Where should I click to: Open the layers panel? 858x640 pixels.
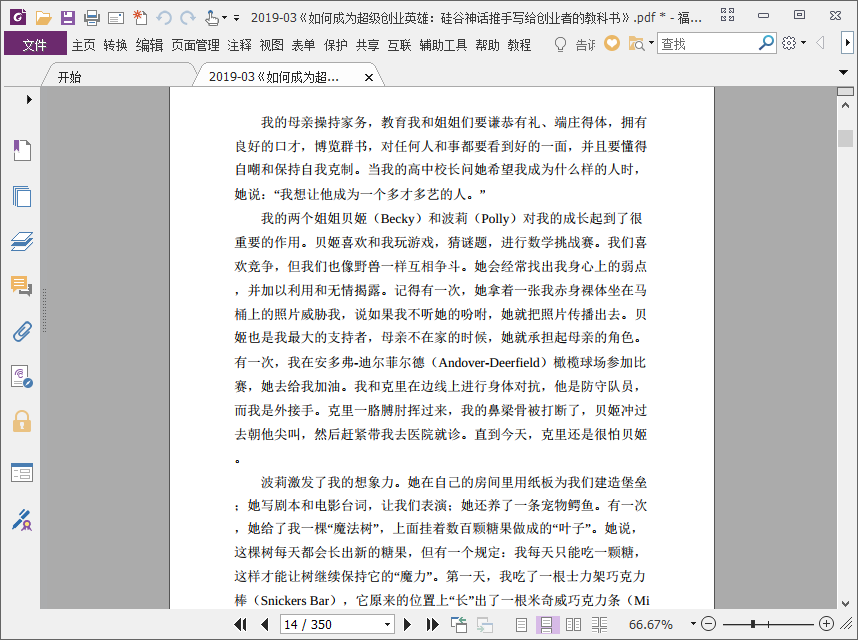click(x=22, y=241)
